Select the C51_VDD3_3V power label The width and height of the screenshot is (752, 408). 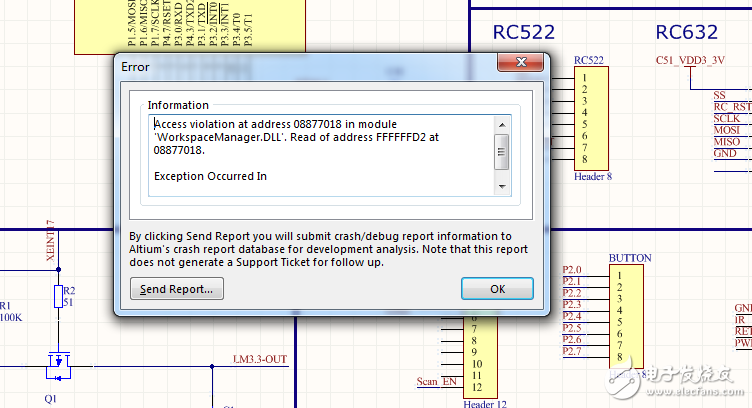[692, 60]
